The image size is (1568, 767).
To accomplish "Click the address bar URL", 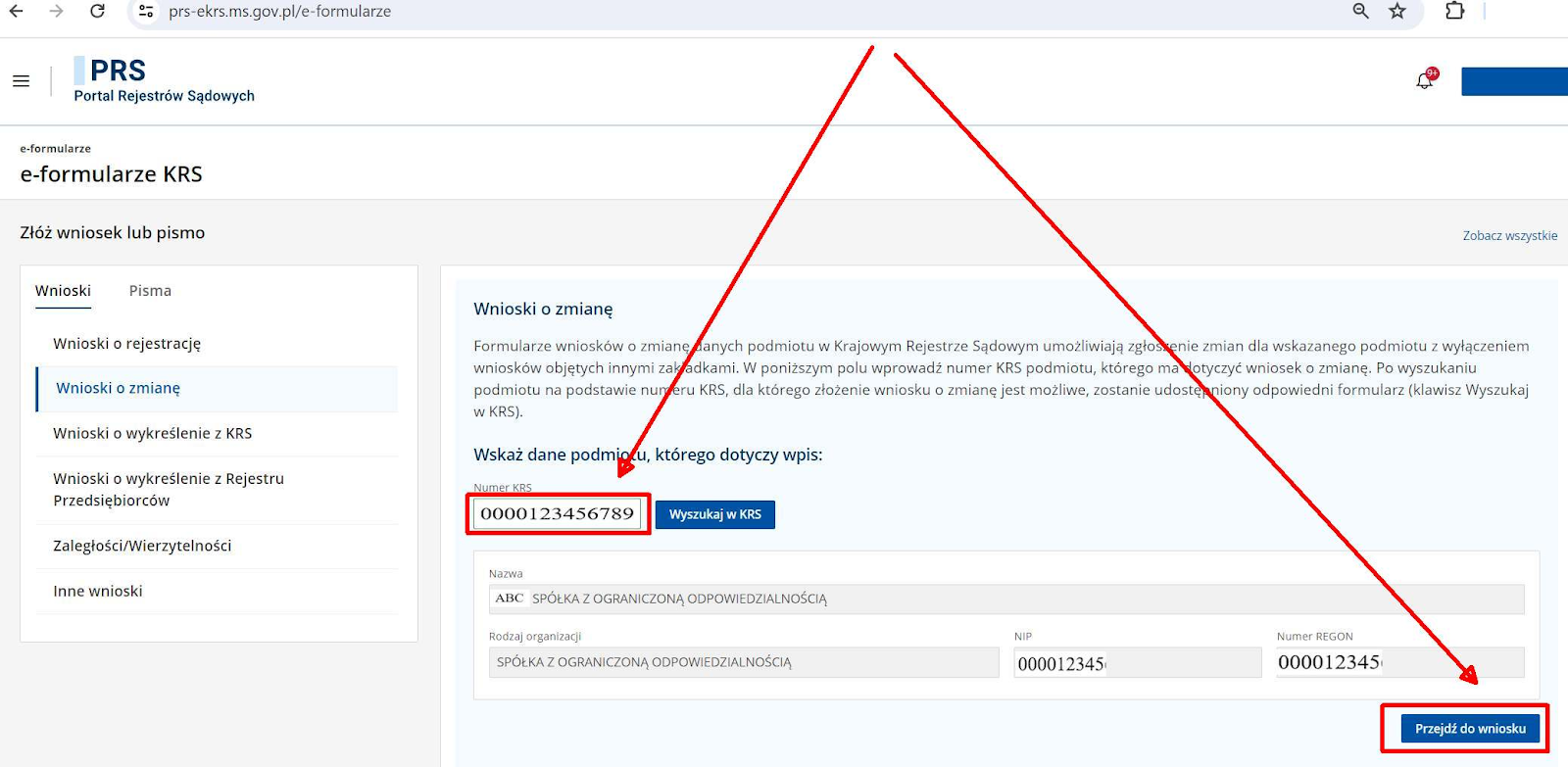I will 279,12.
